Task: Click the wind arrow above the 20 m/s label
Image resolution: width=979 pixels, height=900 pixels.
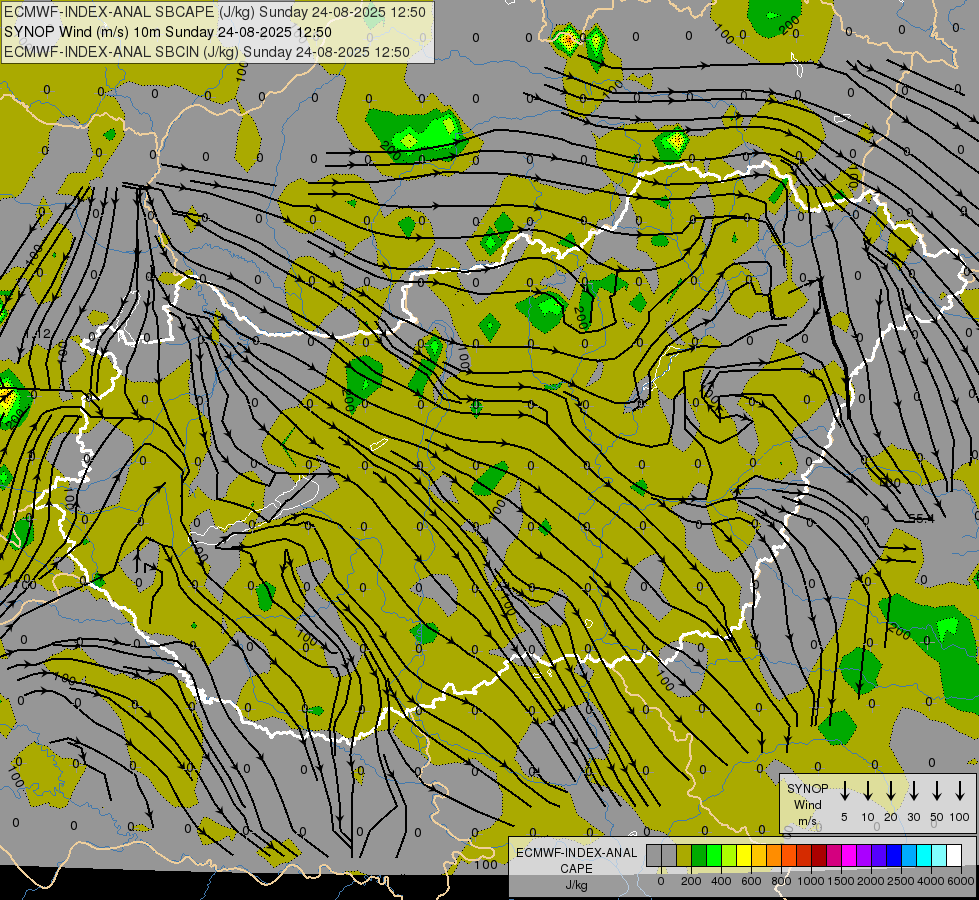Action: [891, 791]
